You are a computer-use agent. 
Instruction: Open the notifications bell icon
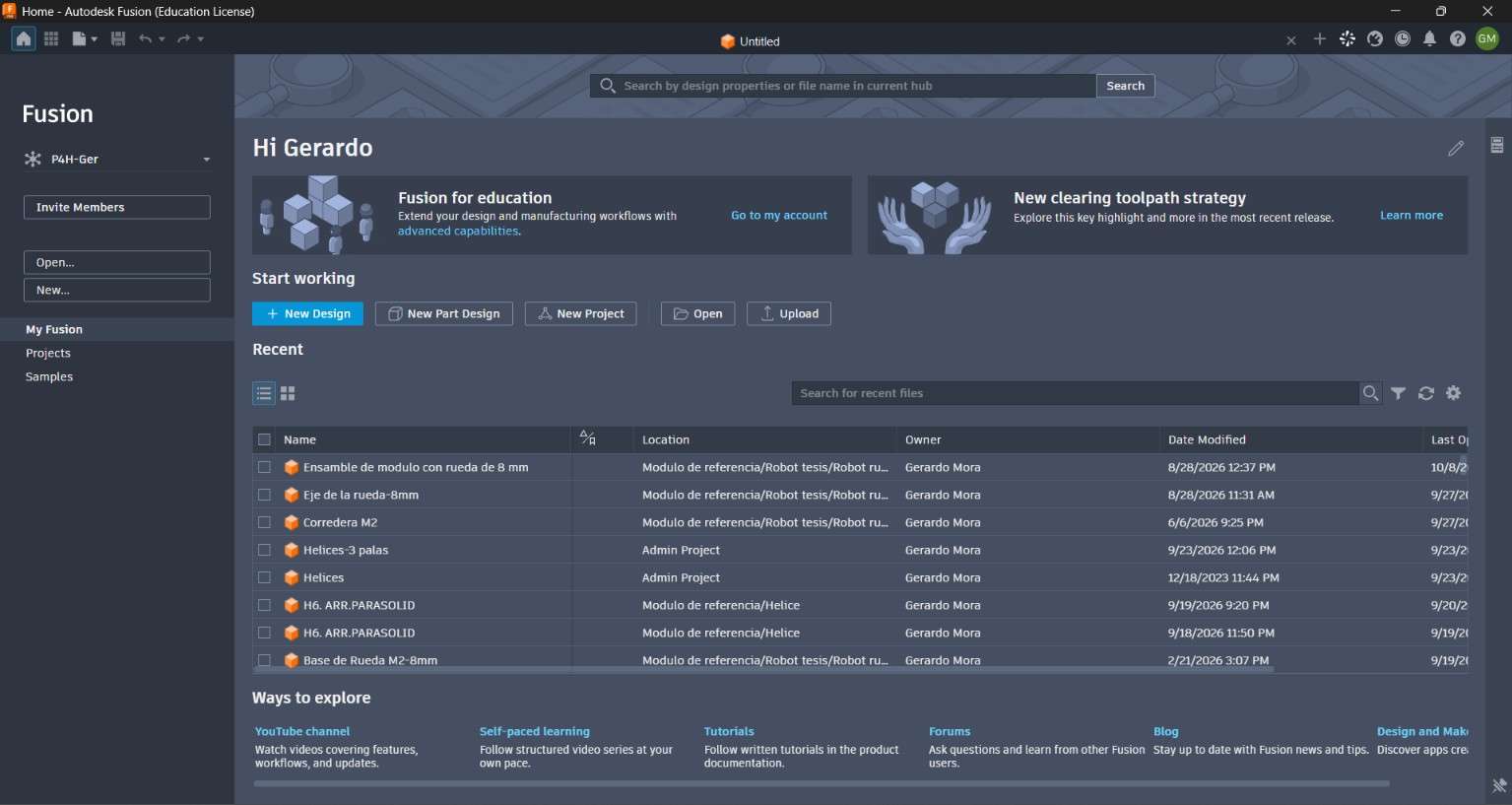[1430, 39]
